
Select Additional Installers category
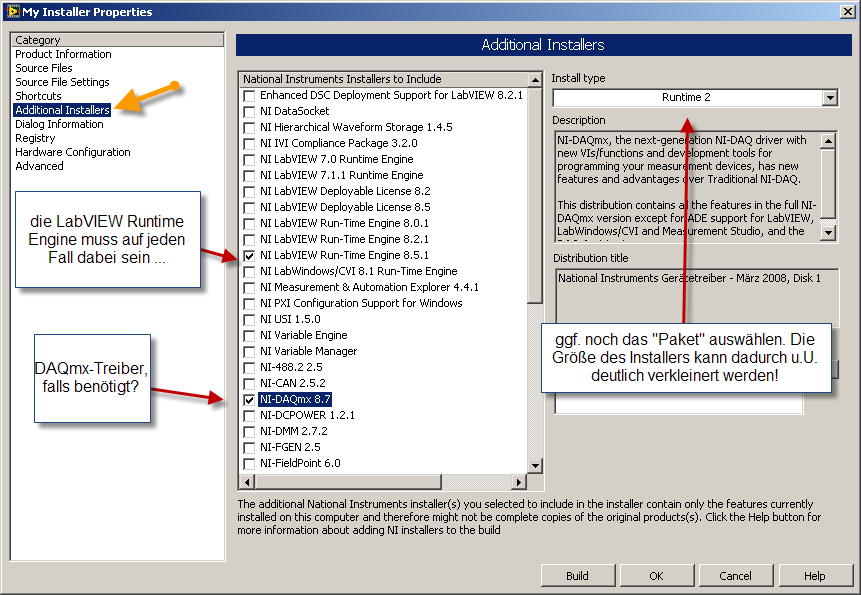point(62,110)
